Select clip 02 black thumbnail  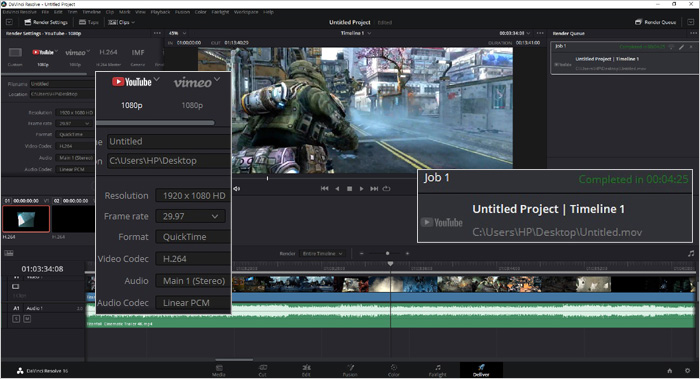(74, 219)
